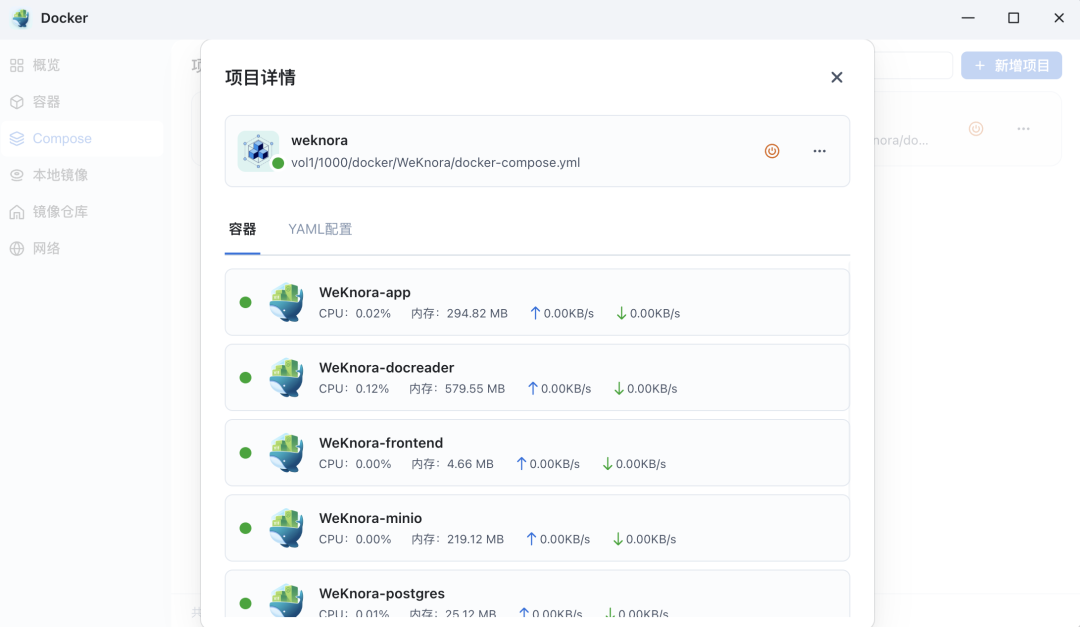Click the WeKnora-frontend download arrow icon
This screenshot has width=1080, height=627.
tap(608, 464)
